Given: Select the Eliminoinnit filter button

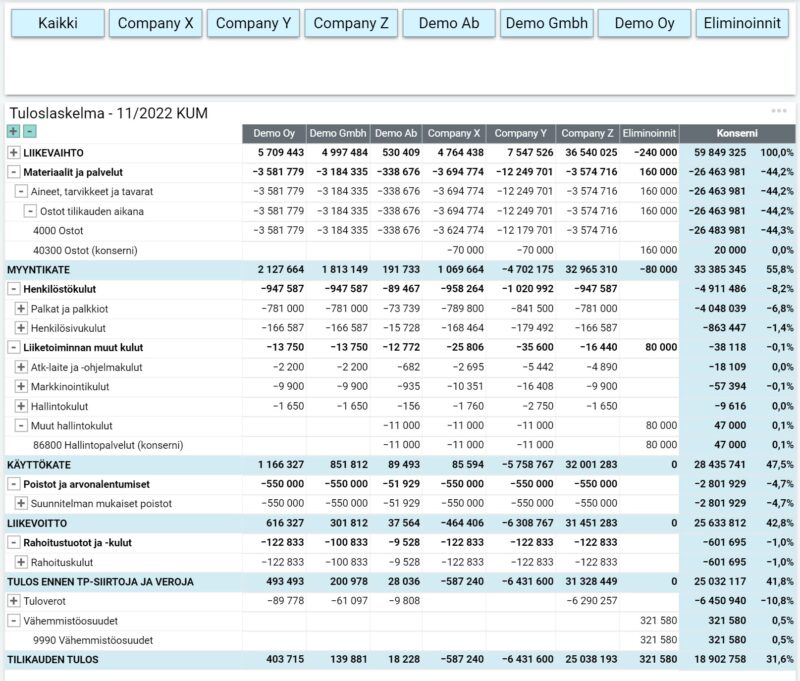Looking at the screenshot, I should coord(743,23).
